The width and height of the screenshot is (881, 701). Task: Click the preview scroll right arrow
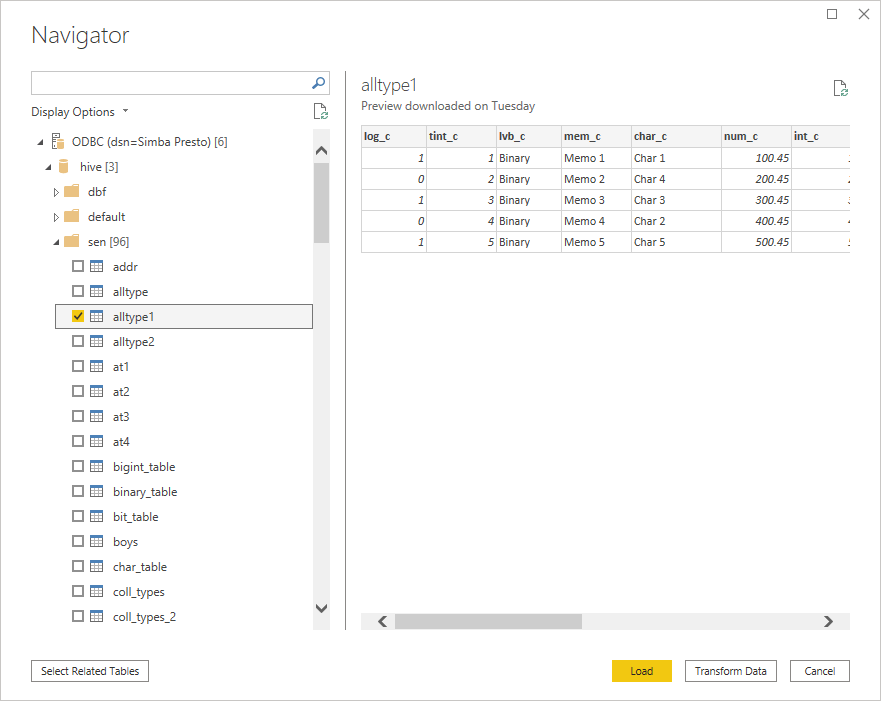pos(828,621)
